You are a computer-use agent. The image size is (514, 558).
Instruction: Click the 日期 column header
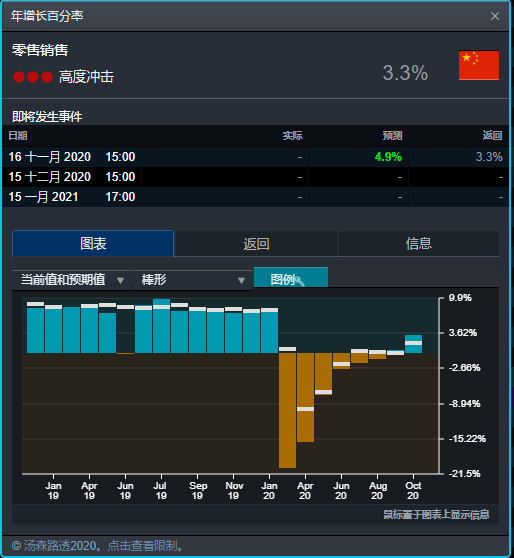point(18,136)
